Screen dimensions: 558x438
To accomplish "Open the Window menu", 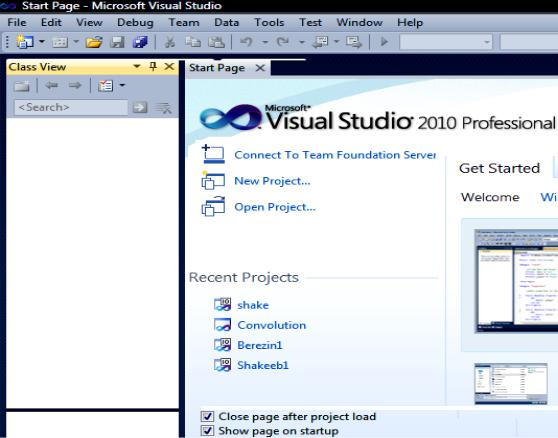I will pos(359,22).
